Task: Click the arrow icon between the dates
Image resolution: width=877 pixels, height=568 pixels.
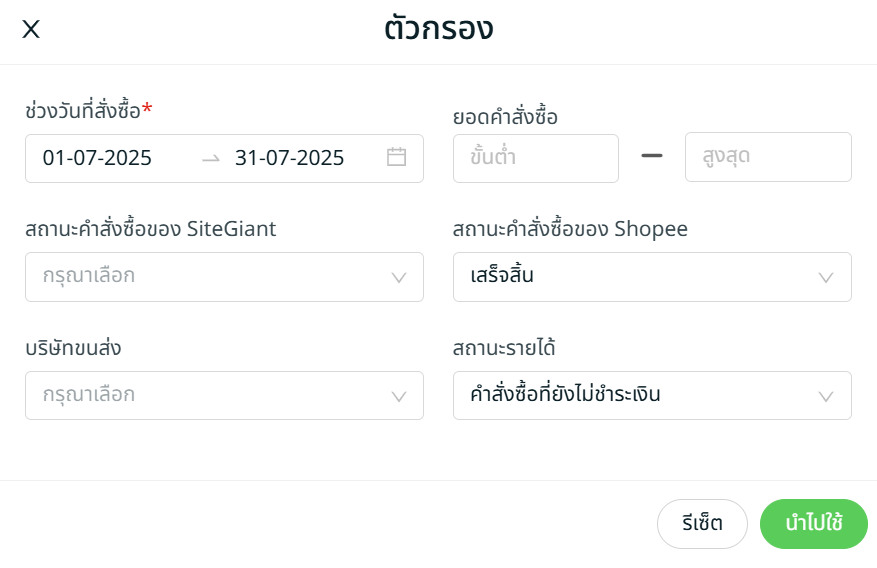Action: (210, 158)
